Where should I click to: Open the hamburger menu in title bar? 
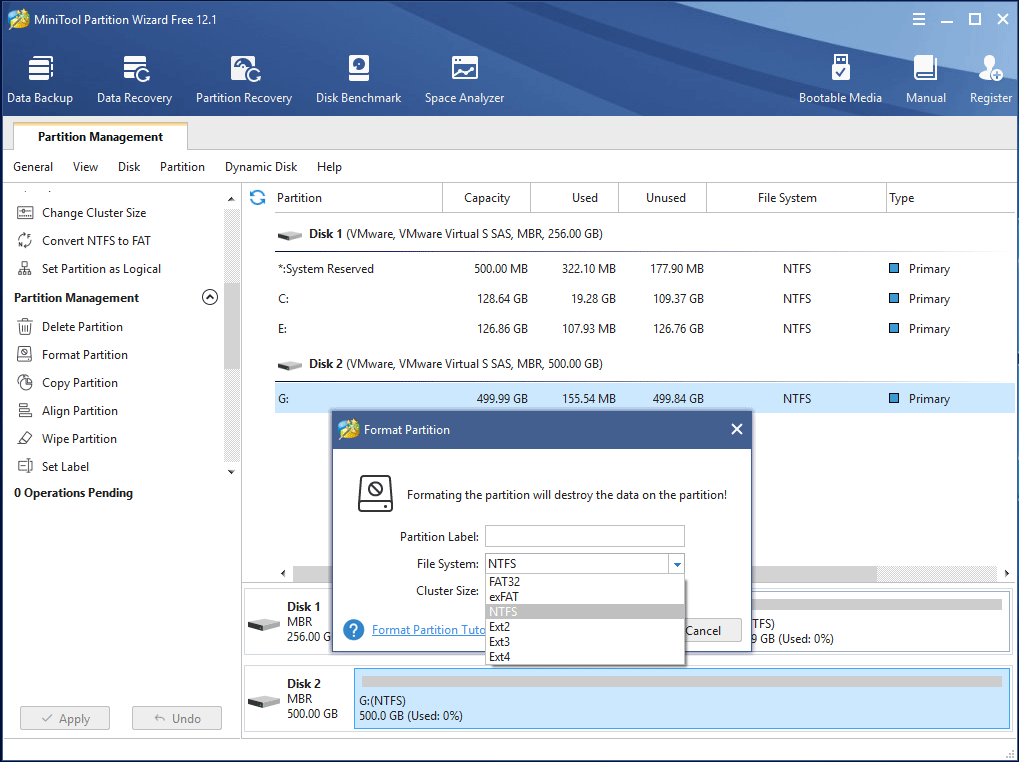[918, 19]
